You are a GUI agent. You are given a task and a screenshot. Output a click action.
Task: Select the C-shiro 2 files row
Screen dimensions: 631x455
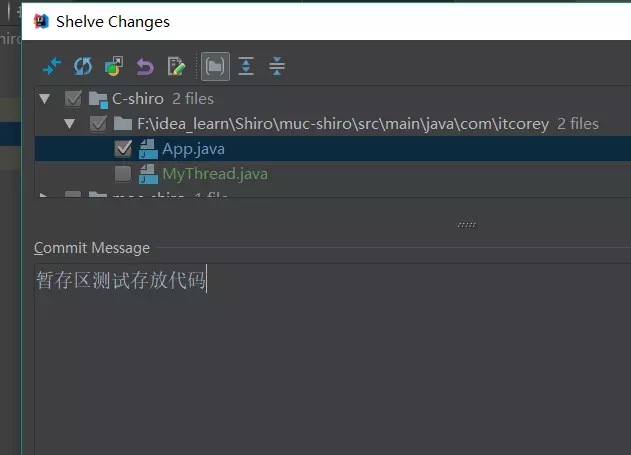tap(333, 99)
